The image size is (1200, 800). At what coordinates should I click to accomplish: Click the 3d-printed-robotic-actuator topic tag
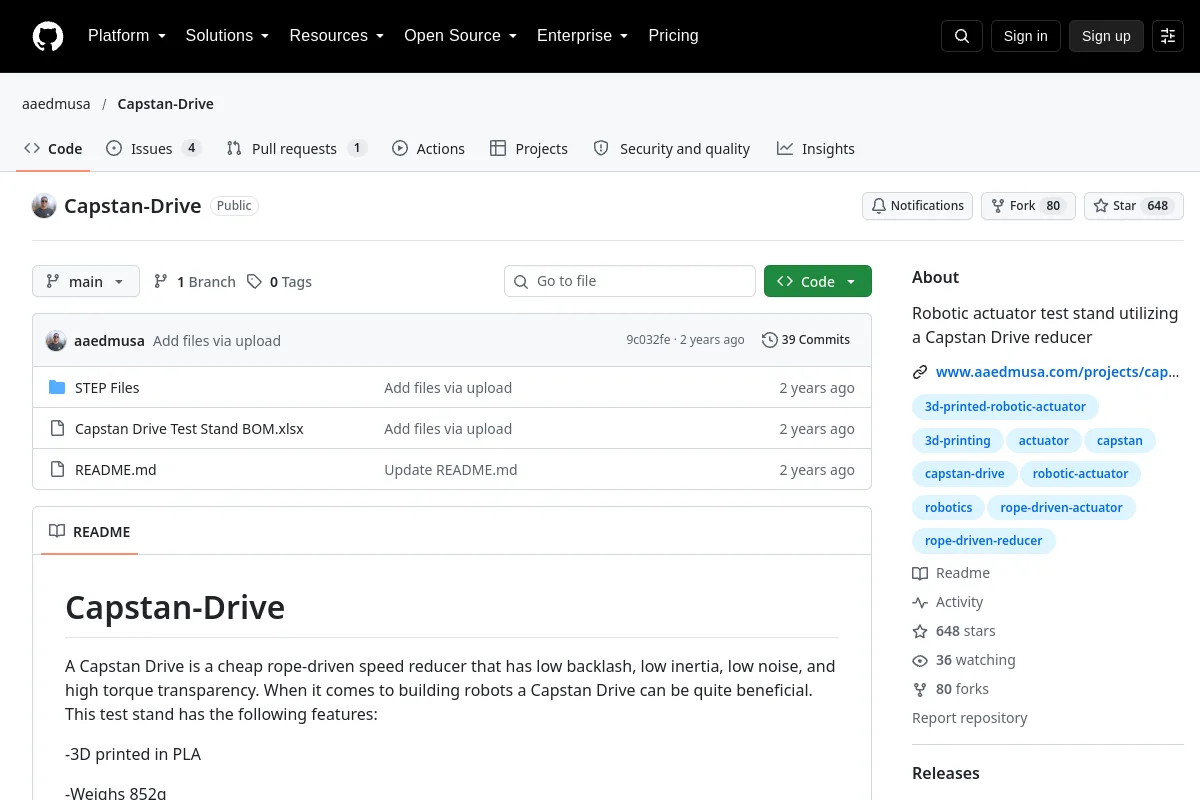click(x=1005, y=407)
